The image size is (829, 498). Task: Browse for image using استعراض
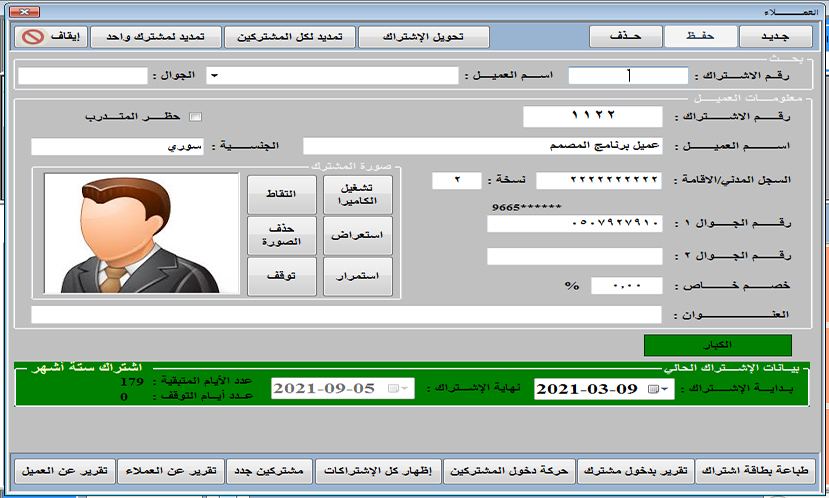pos(358,235)
